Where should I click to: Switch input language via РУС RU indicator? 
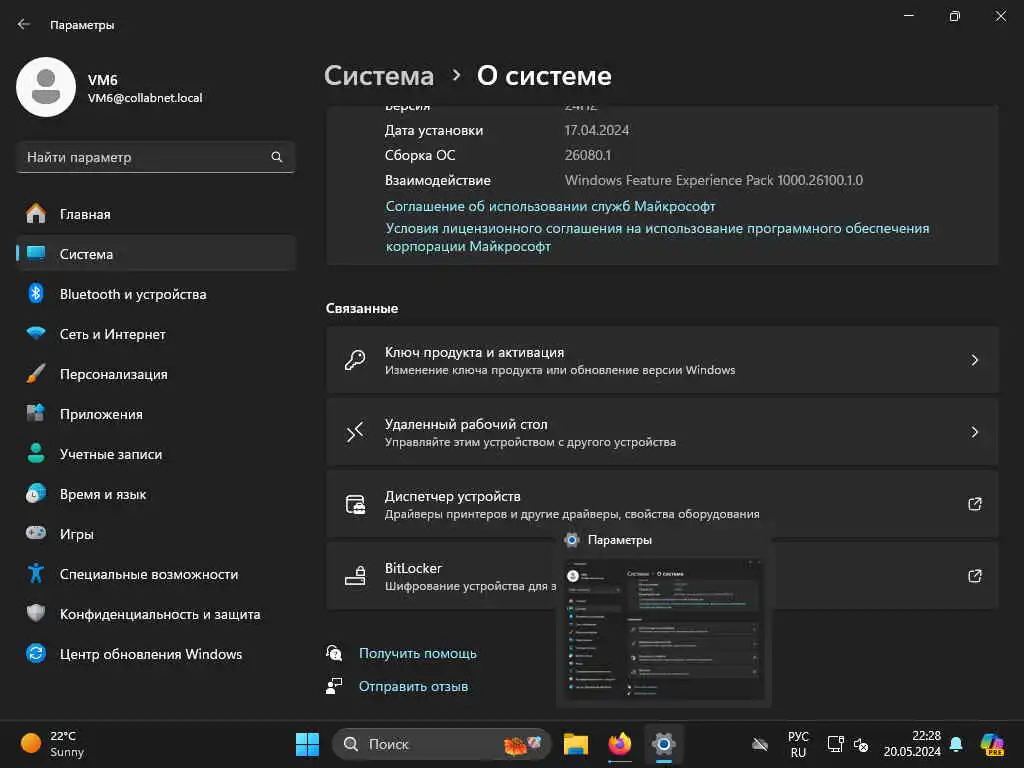point(798,744)
